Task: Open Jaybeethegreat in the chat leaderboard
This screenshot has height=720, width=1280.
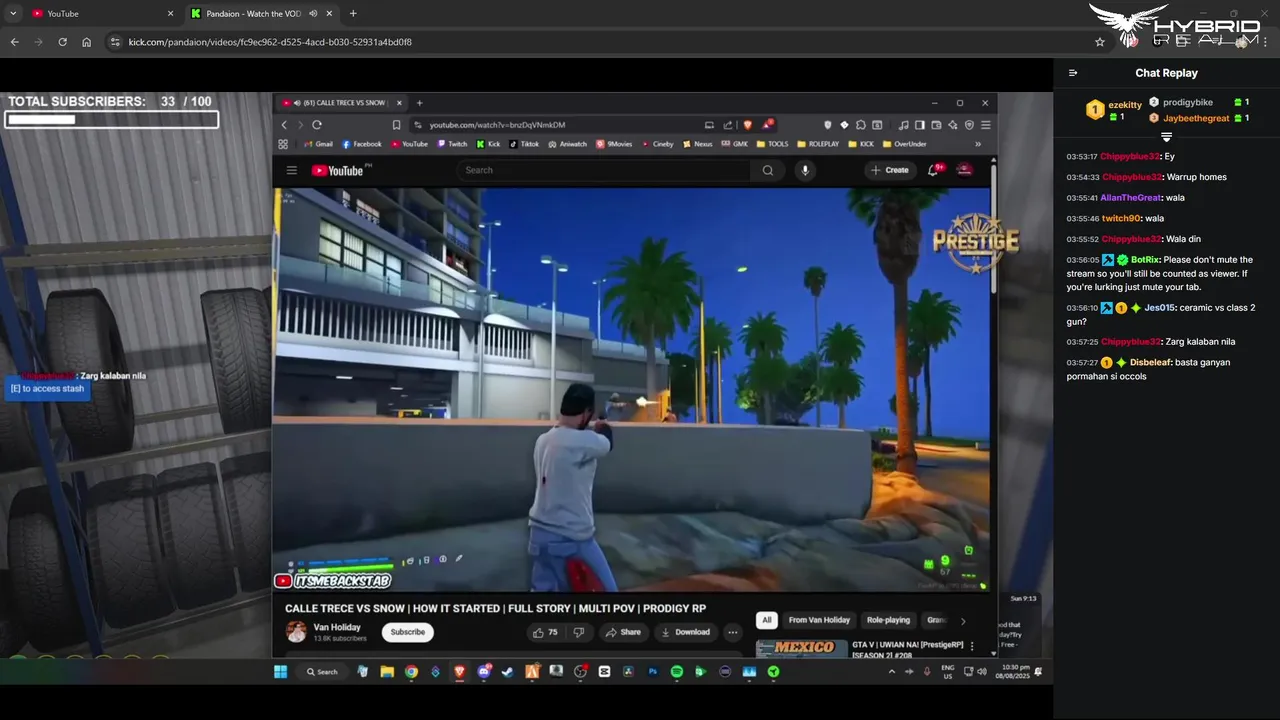Action: click(x=1196, y=118)
